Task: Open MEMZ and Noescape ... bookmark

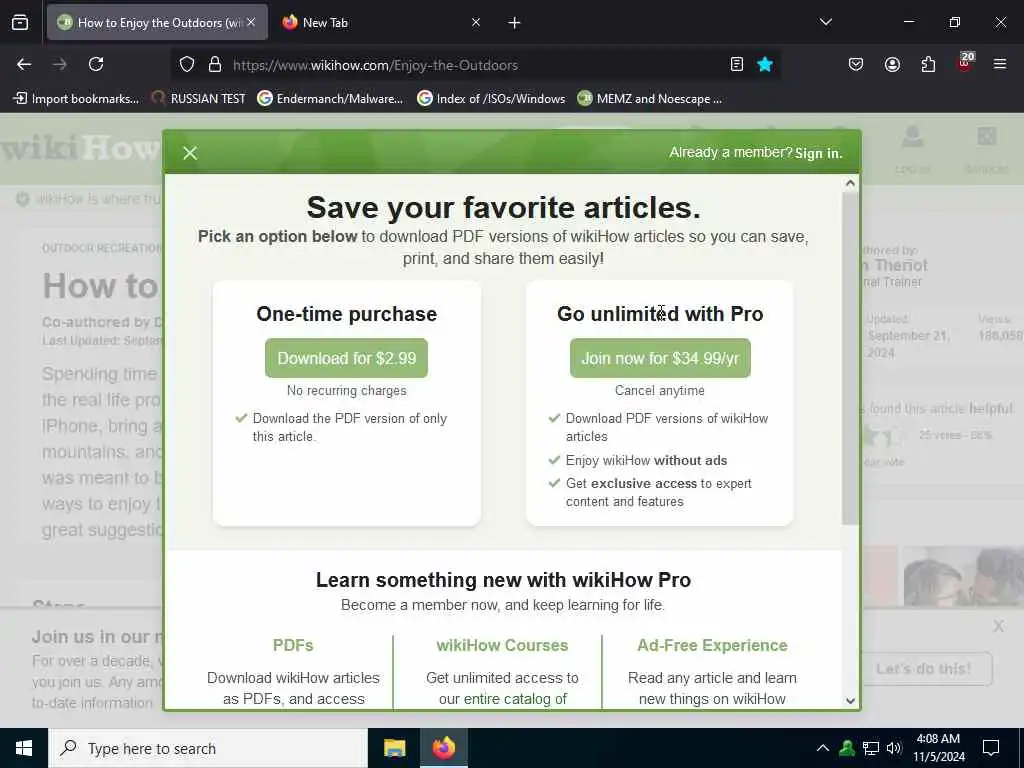Action: [650, 99]
